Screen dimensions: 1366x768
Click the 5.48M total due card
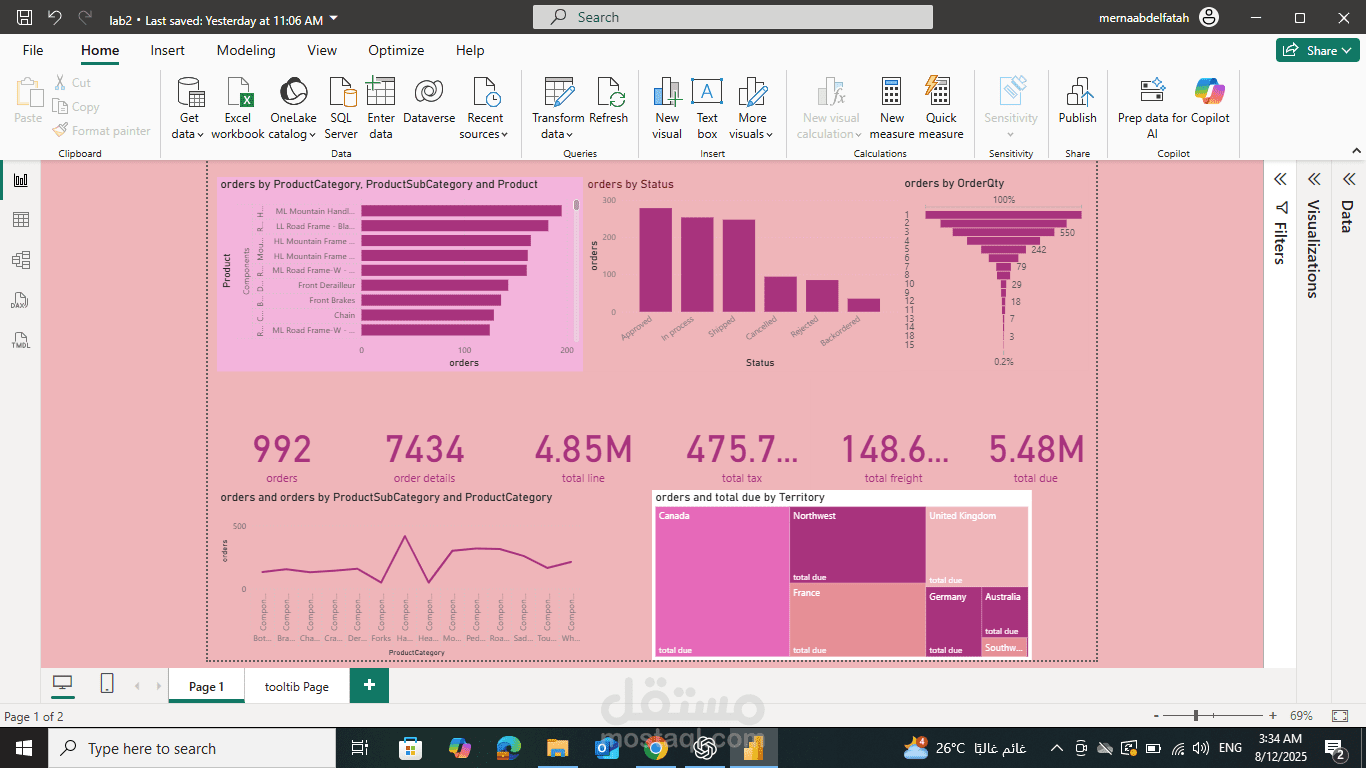tap(1036, 458)
